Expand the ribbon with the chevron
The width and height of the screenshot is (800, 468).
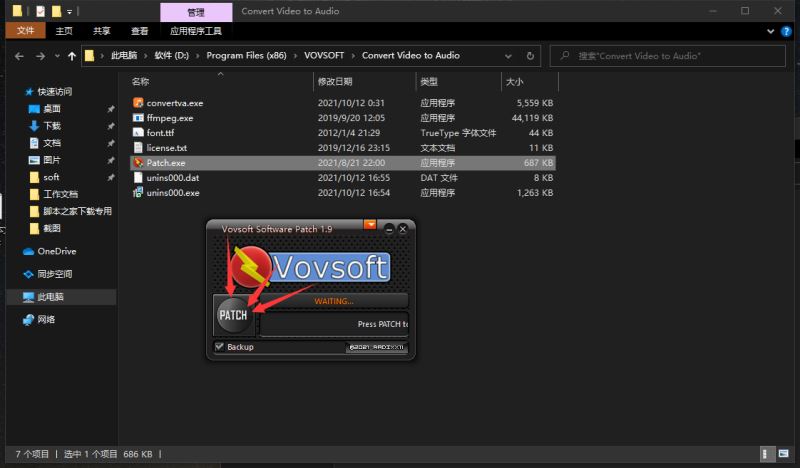pos(770,32)
